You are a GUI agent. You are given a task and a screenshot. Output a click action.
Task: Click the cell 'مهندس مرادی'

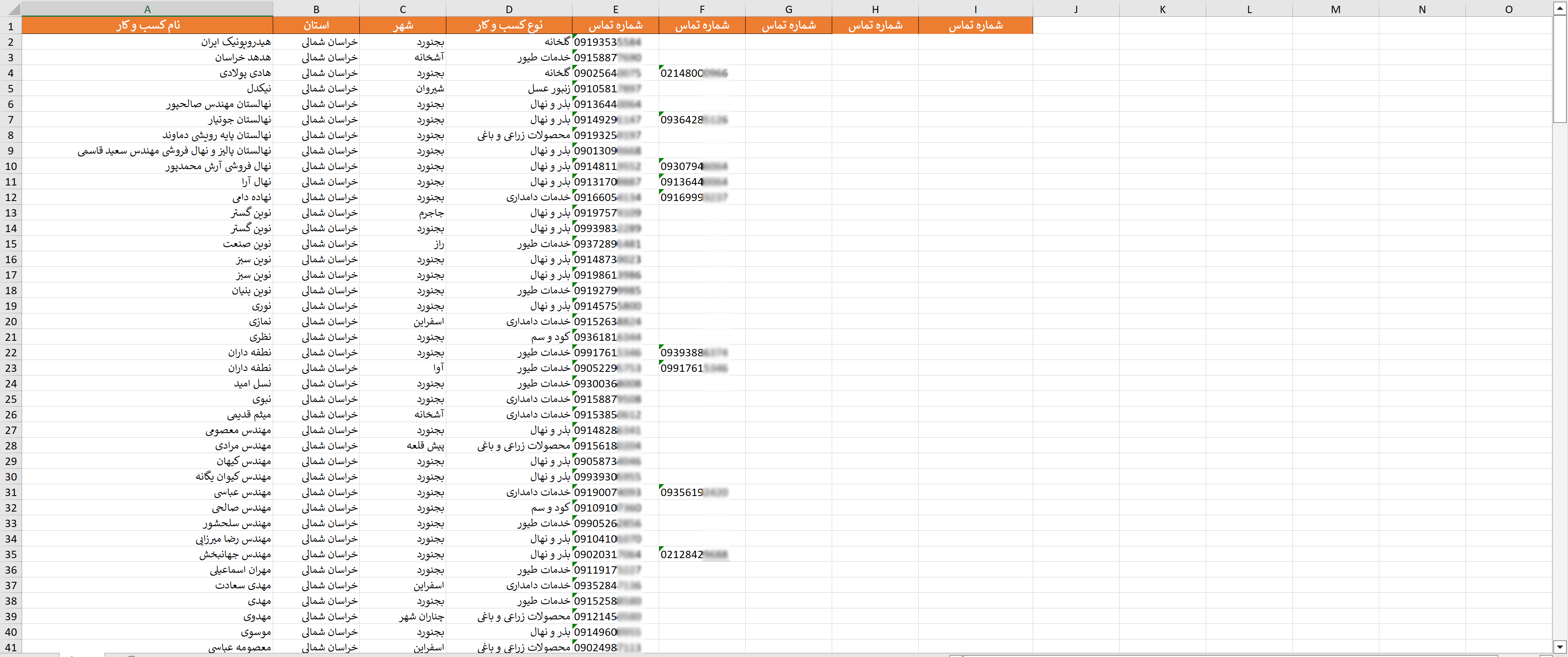click(147, 446)
